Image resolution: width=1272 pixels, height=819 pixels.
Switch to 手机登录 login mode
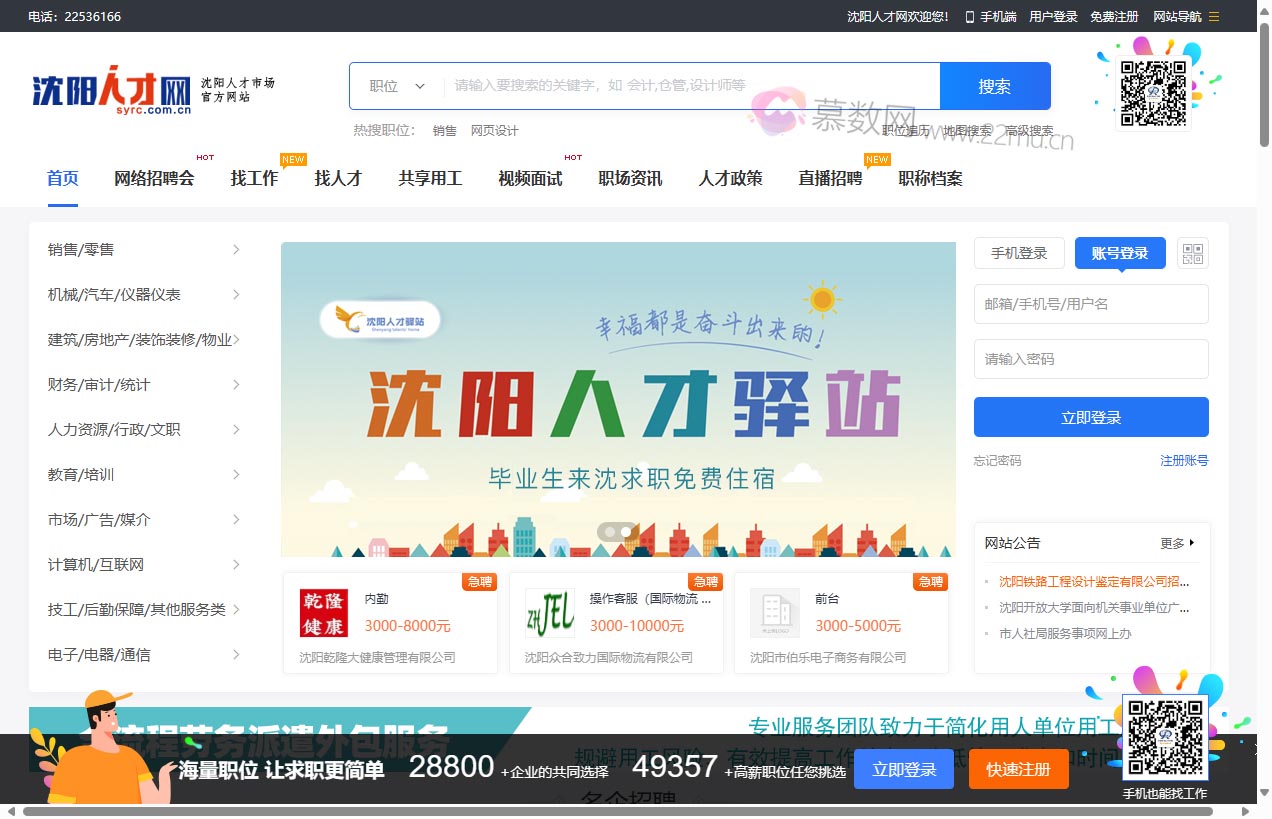(x=1019, y=253)
